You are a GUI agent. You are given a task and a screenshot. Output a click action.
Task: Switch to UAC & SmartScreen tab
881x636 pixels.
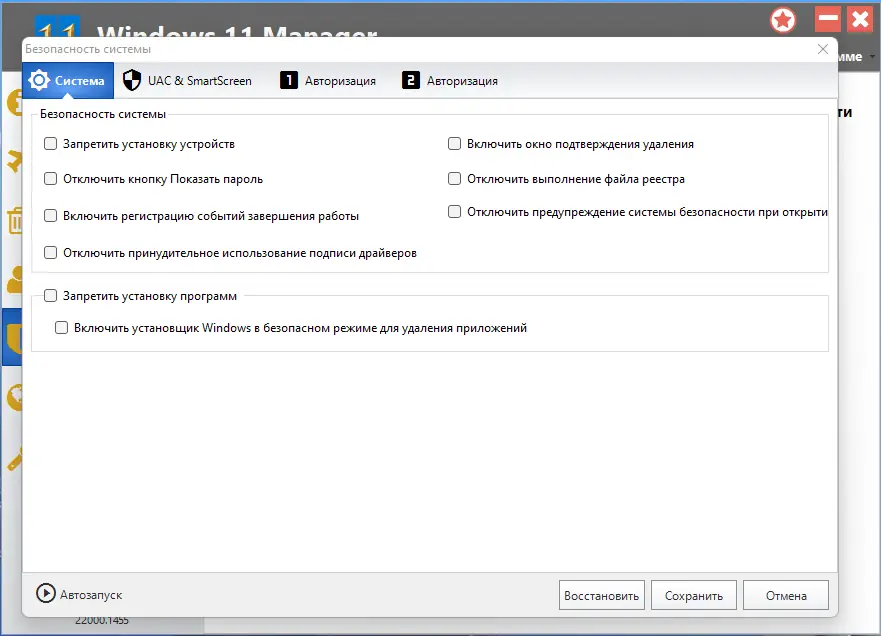tap(187, 80)
